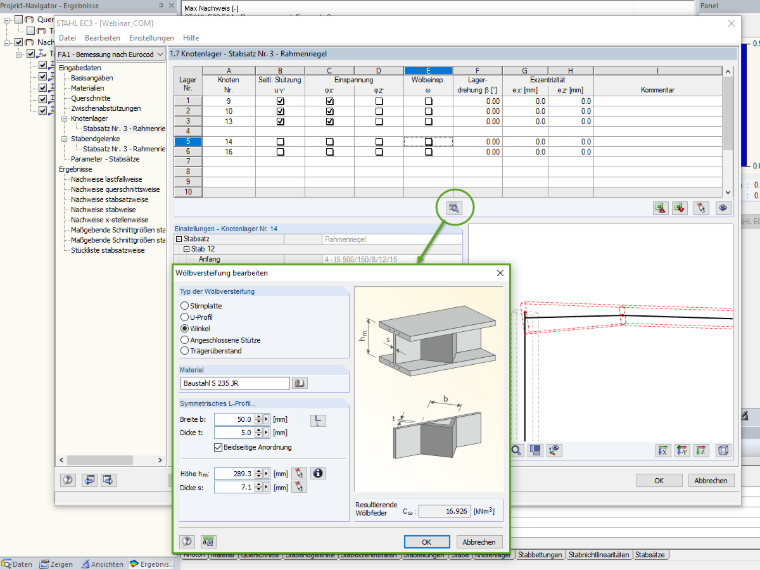Click pick icon next to Dicke s
The image size is (760, 570).
(x=299, y=487)
